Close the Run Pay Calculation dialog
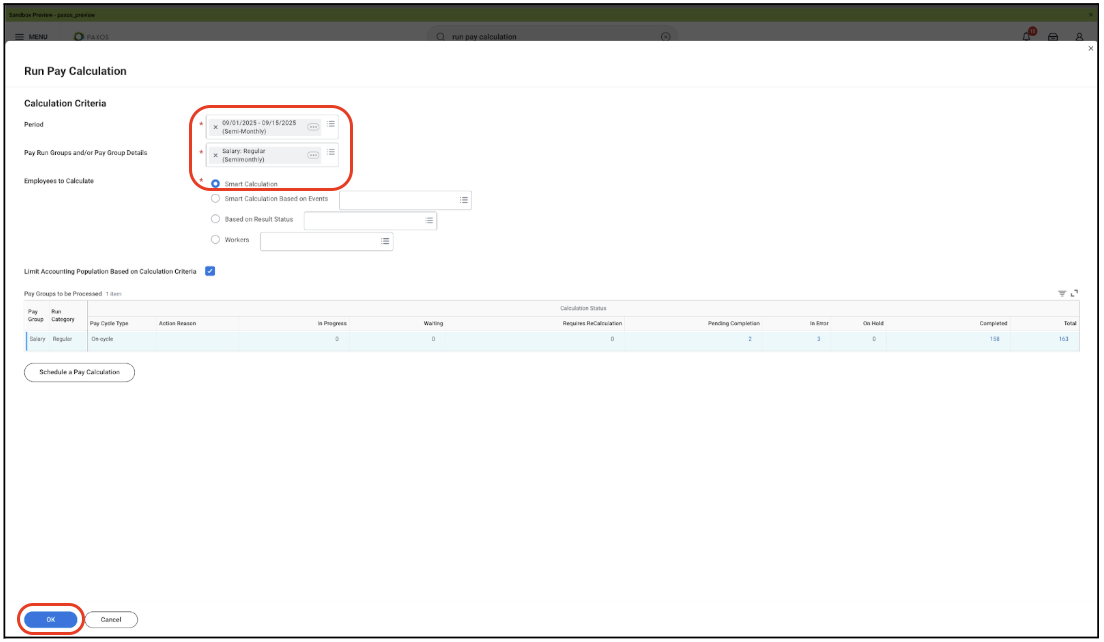The width and height of the screenshot is (1104, 642). pyautogui.click(x=1091, y=49)
